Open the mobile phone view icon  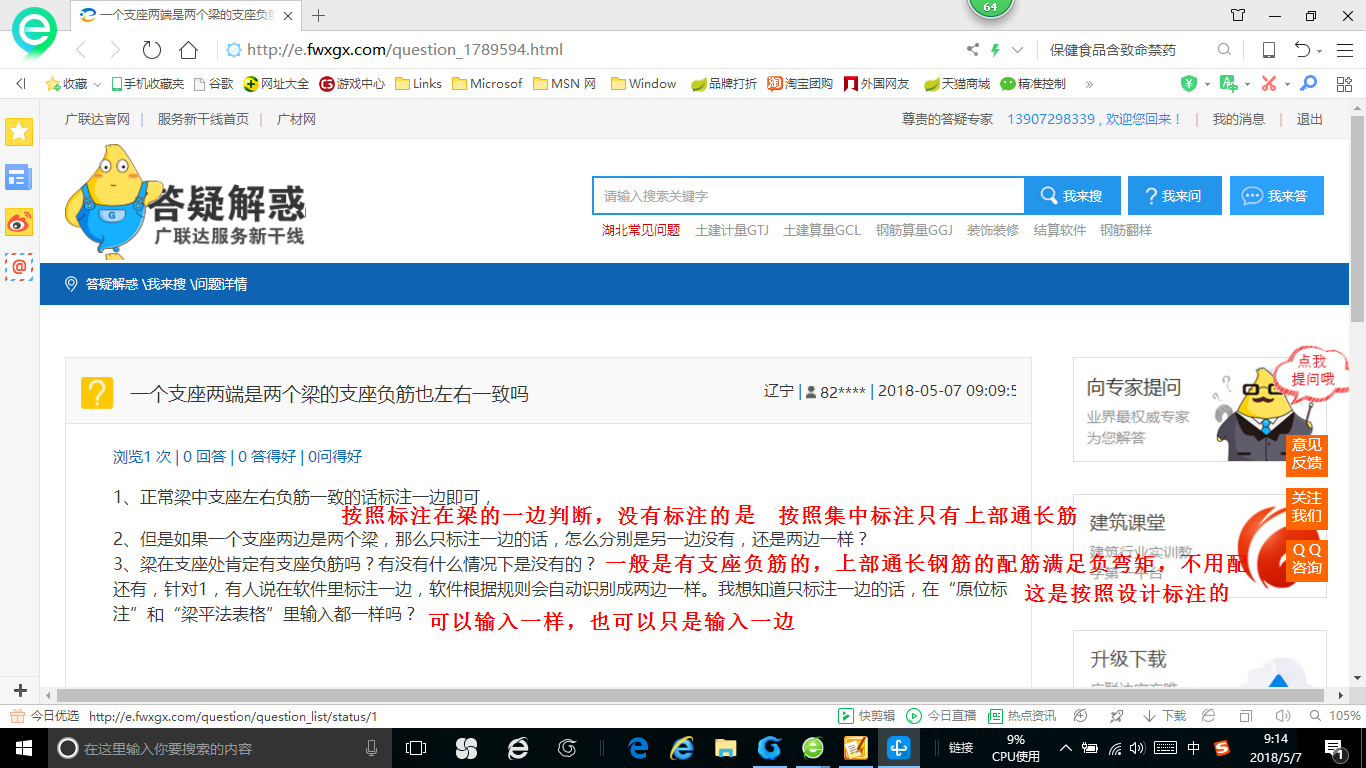(x=1269, y=50)
